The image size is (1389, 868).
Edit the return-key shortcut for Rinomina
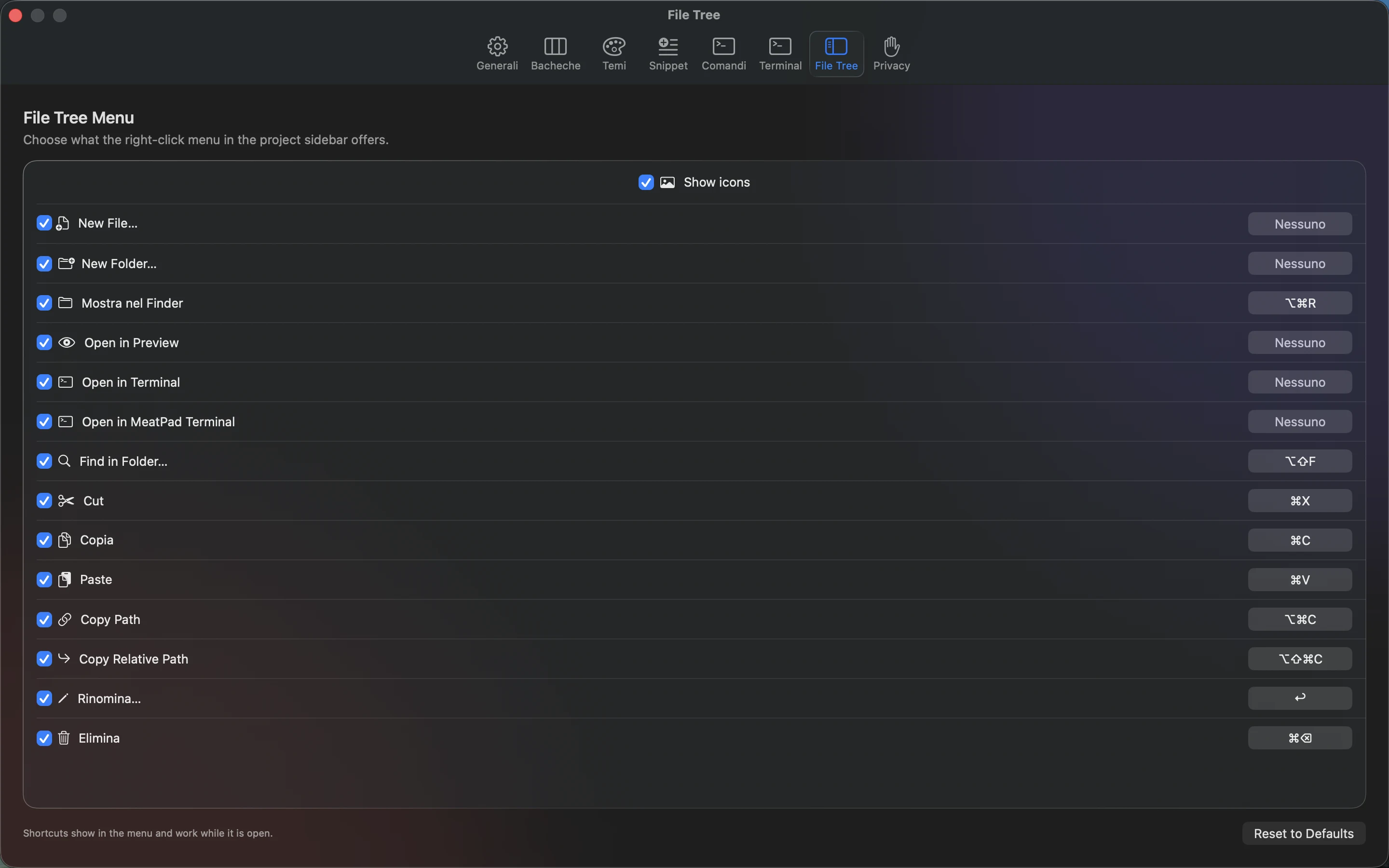(1299, 698)
